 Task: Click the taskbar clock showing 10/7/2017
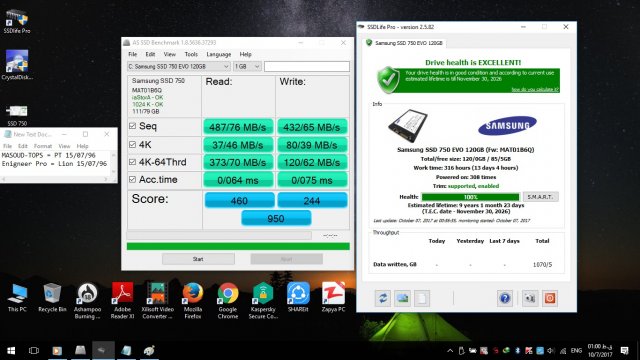[600, 351]
